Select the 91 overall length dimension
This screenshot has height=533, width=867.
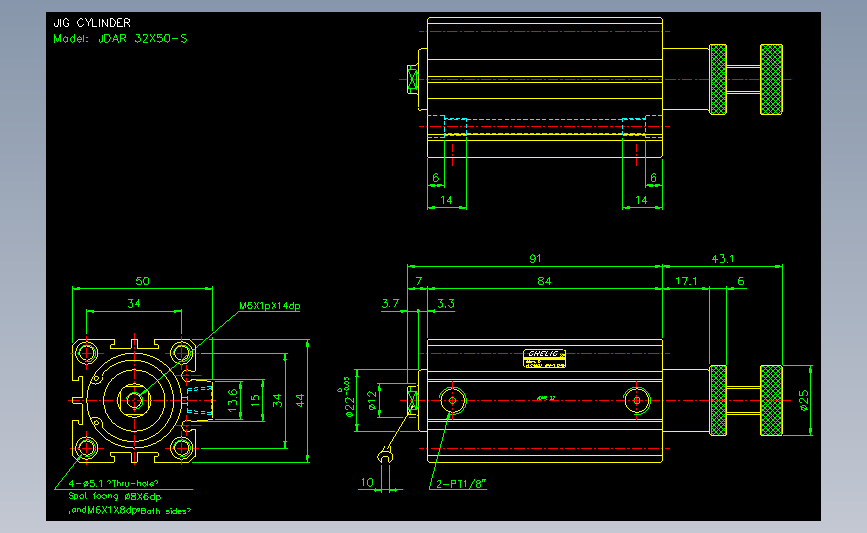(x=535, y=258)
